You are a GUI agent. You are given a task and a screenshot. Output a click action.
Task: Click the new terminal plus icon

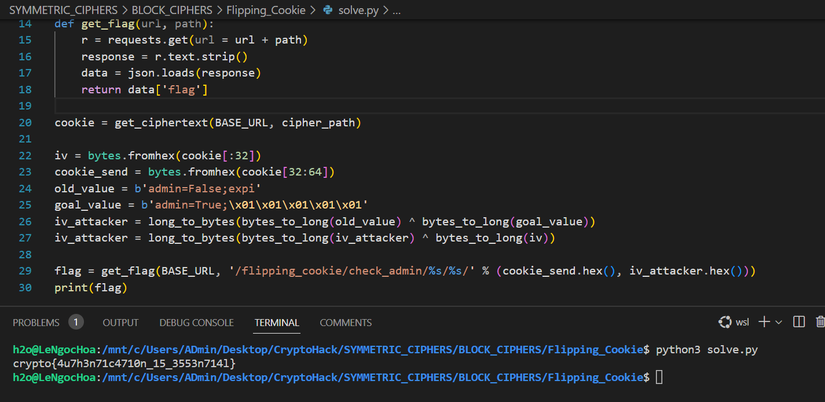coord(764,322)
